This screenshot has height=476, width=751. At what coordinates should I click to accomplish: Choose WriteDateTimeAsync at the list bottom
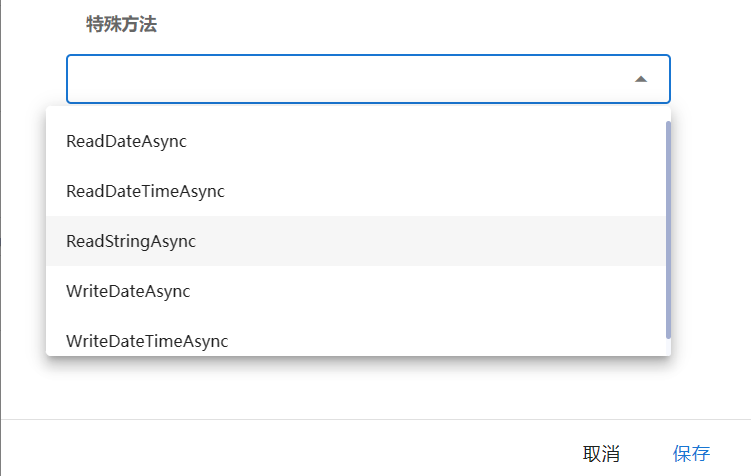point(147,340)
